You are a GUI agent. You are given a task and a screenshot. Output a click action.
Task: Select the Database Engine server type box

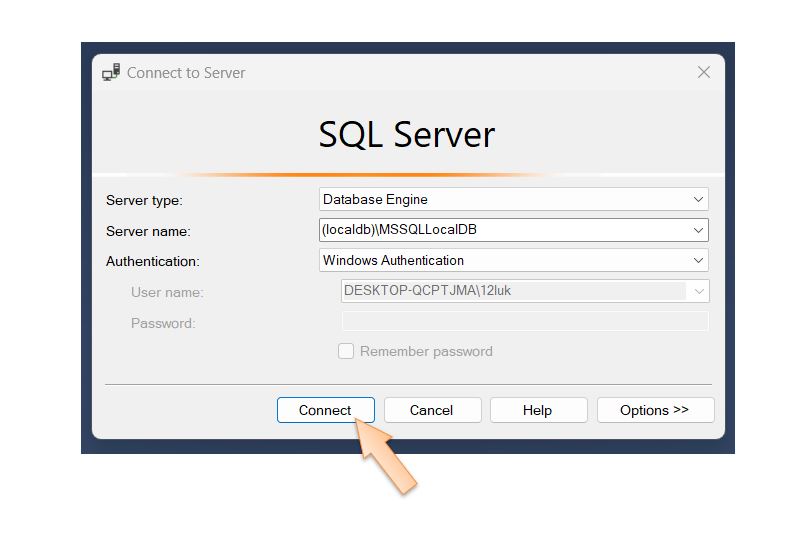tap(500, 199)
